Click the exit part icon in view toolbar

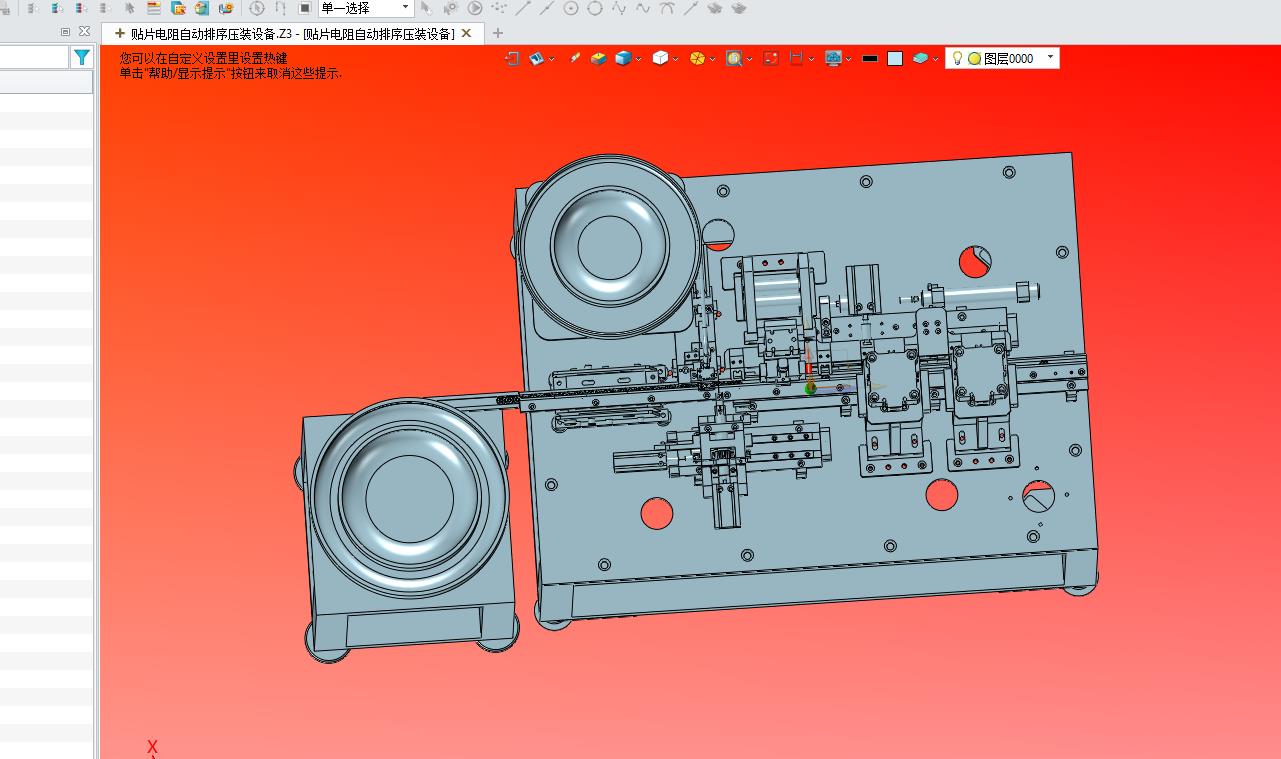click(512, 59)
